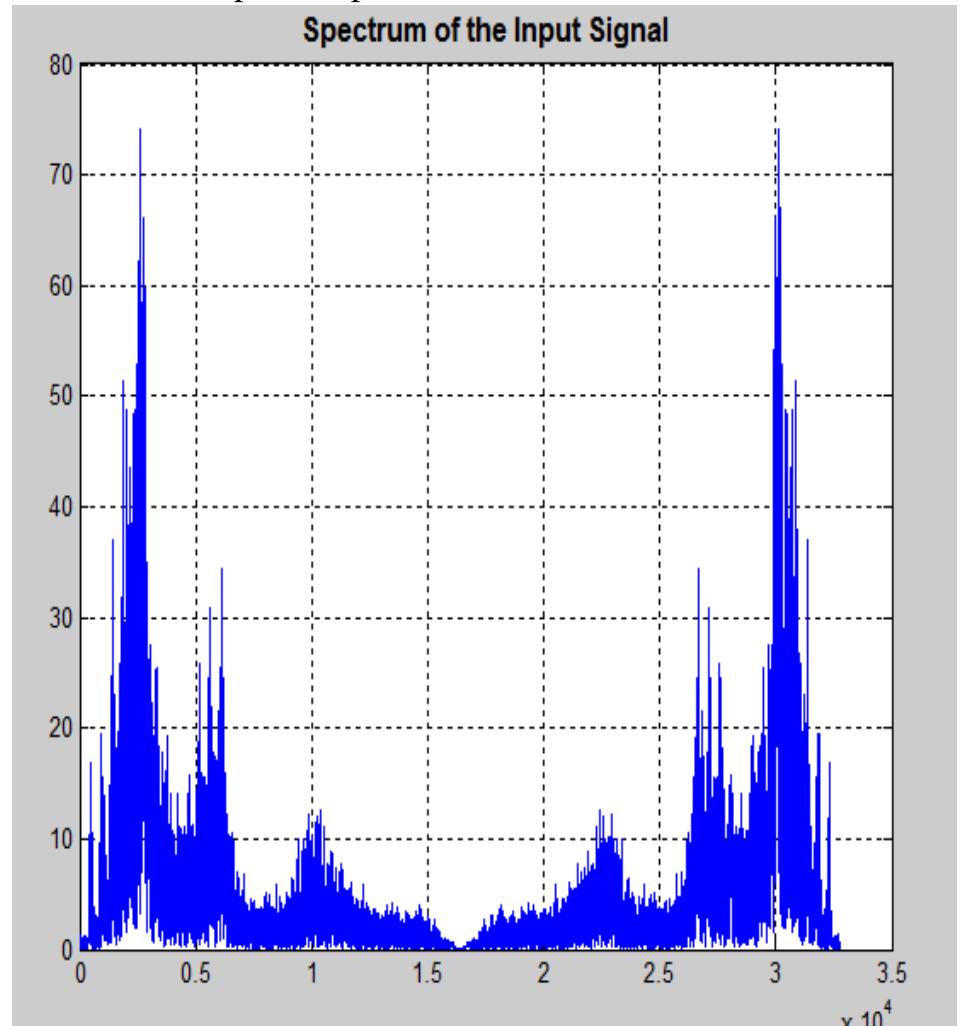The height and width of the screenshot is (1026, 963).
Task: Click the y-axis label 10
Action: 61,839
